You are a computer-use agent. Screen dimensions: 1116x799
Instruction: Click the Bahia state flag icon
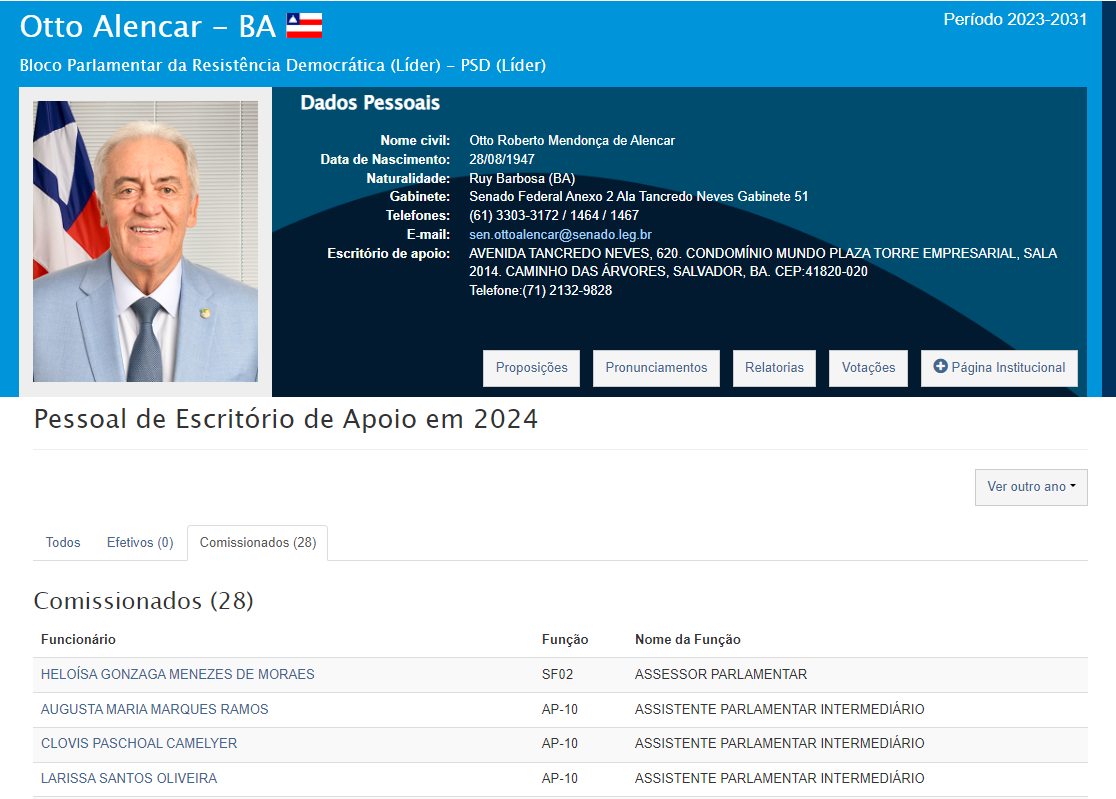[304, 26]
